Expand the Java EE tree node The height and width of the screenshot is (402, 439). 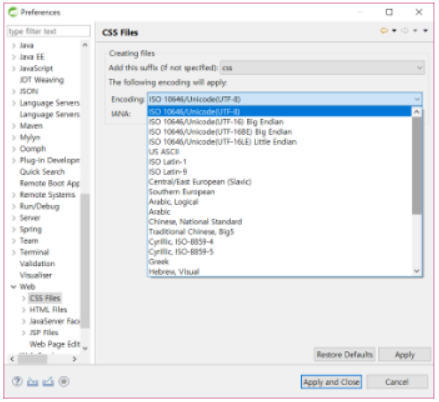(x=14, y=57)
